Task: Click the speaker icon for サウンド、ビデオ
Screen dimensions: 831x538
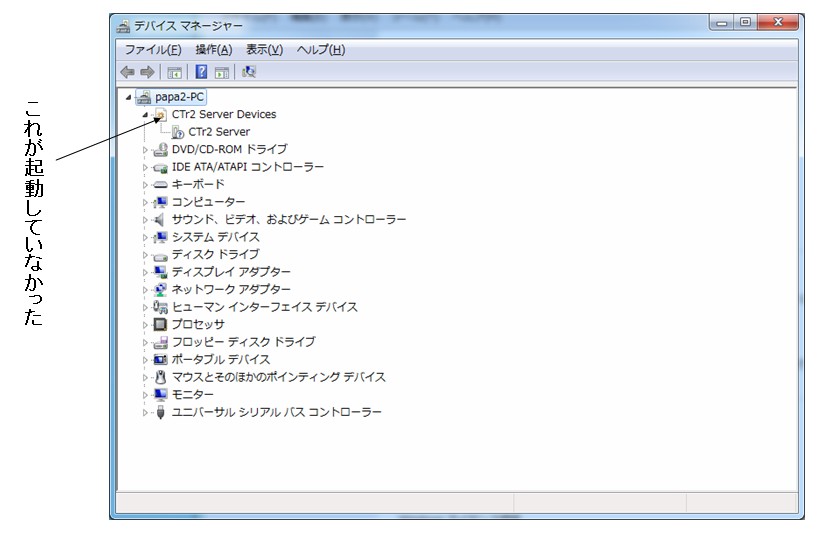Action: coord(159,219)
